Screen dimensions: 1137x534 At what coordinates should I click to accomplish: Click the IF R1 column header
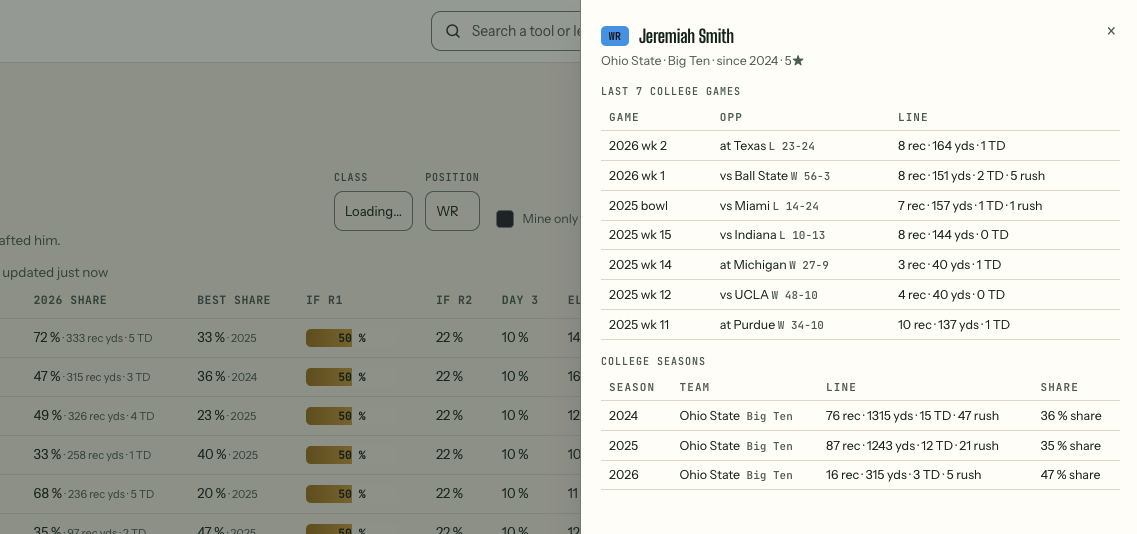coord(324,300)
